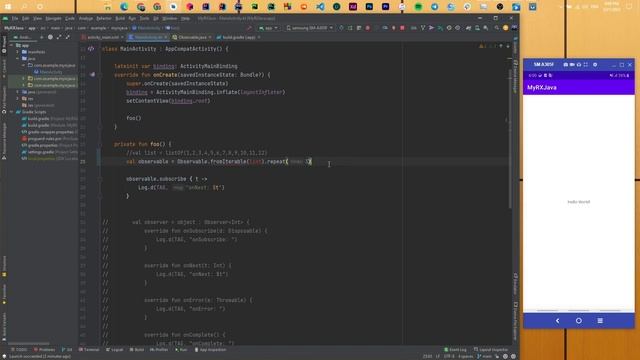
Task: Click the red Stop button in toolbar
Action: 402,28
